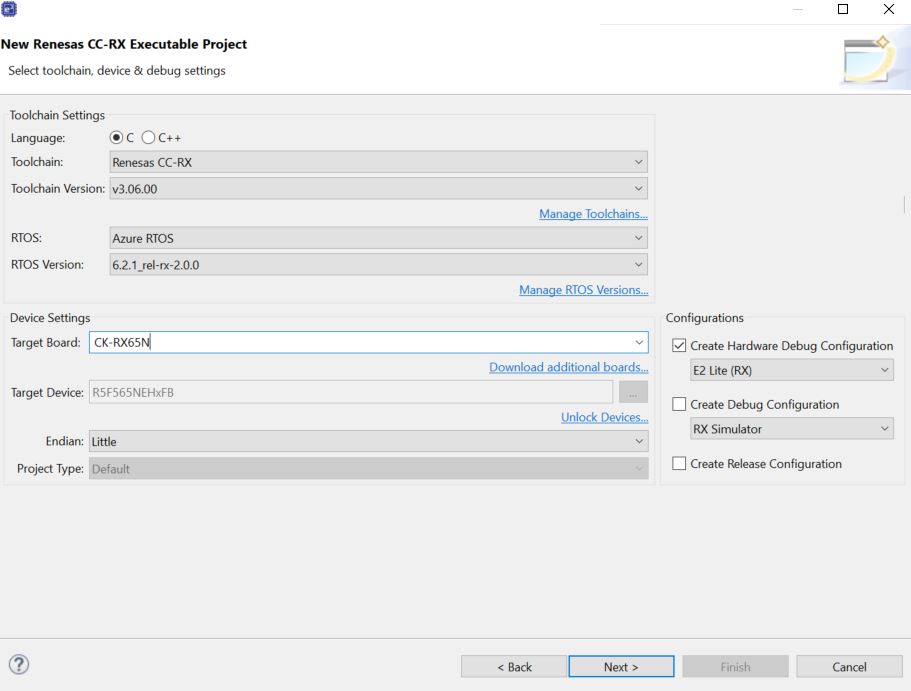Click the Target Device field R5F565NEHxFB
The height and width of the screenshot is (691, 911).
pos(350,392)
